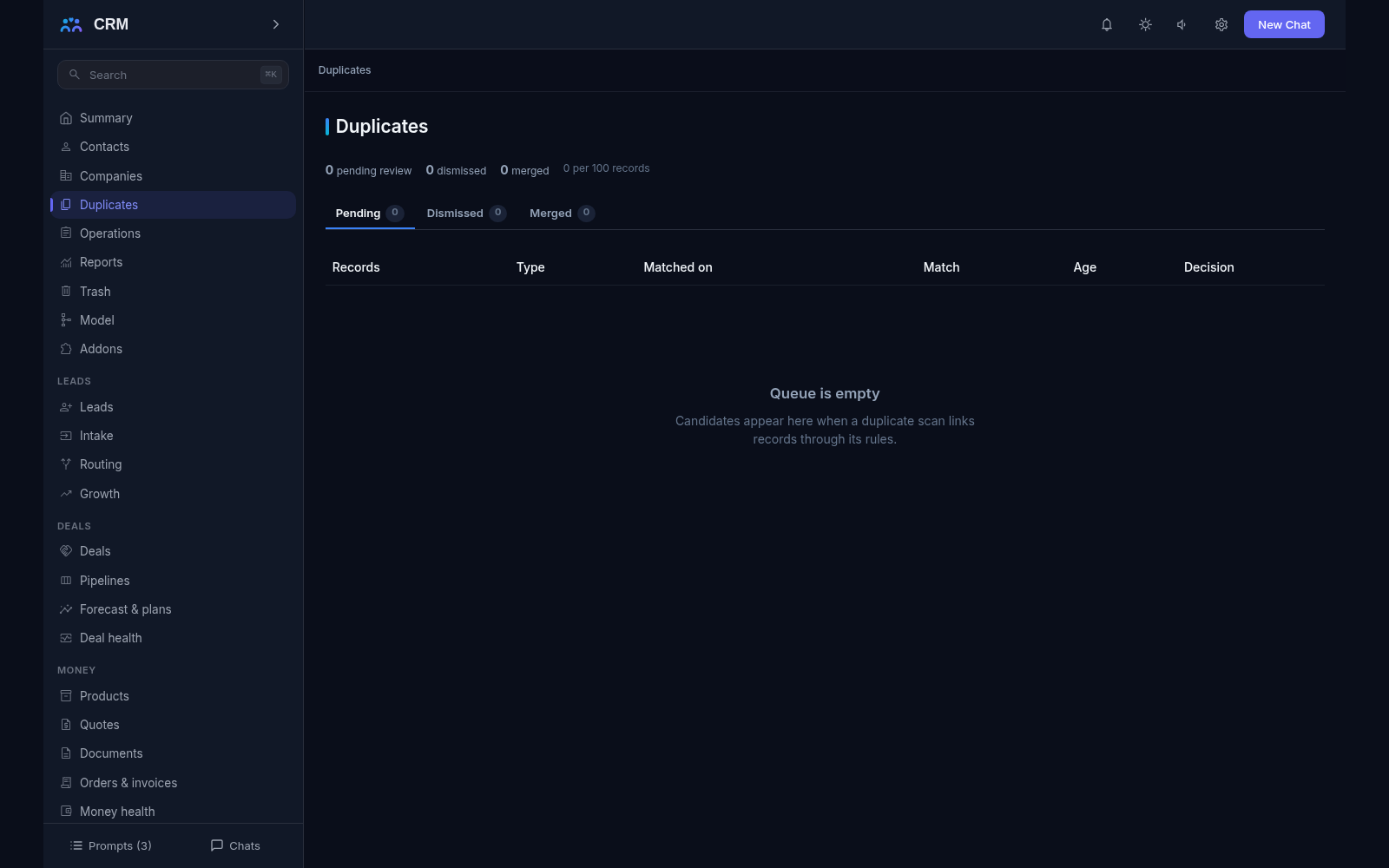Viewport: 1389px width, 868px height.
Task: Open Model via its tree icon
Action: pos(66,320)
